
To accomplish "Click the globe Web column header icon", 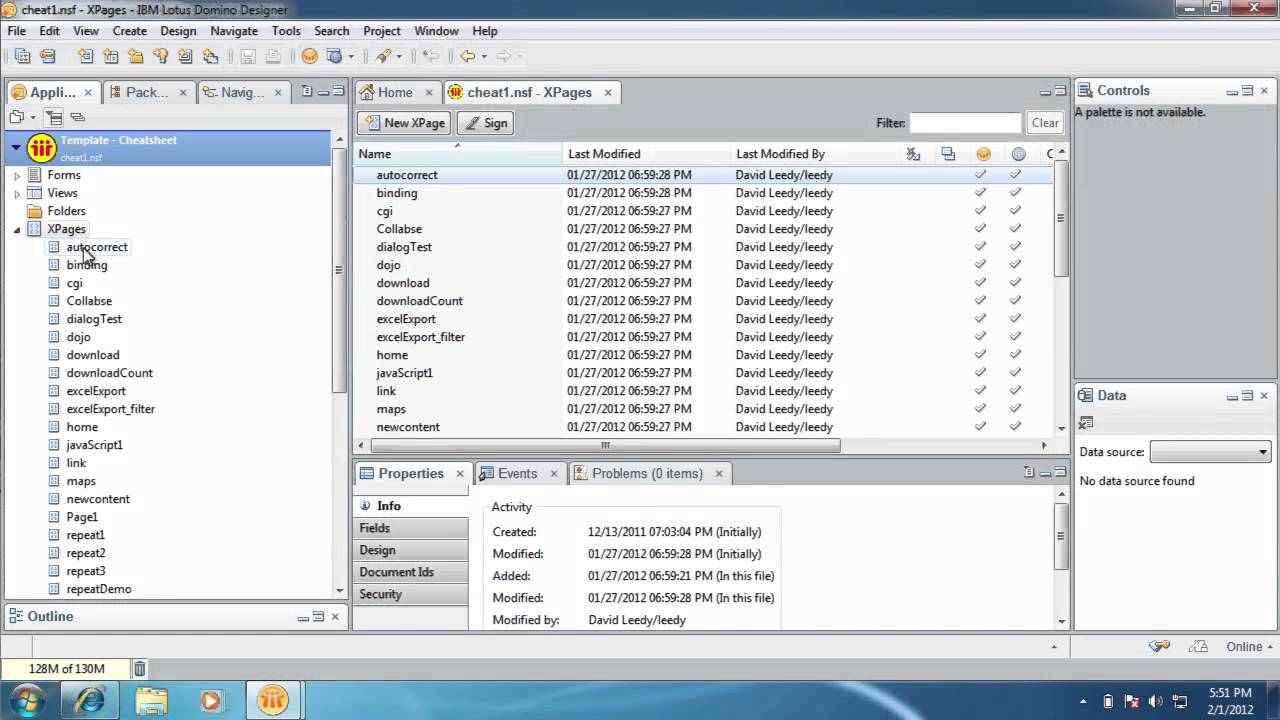I will tap(1018, 154).
